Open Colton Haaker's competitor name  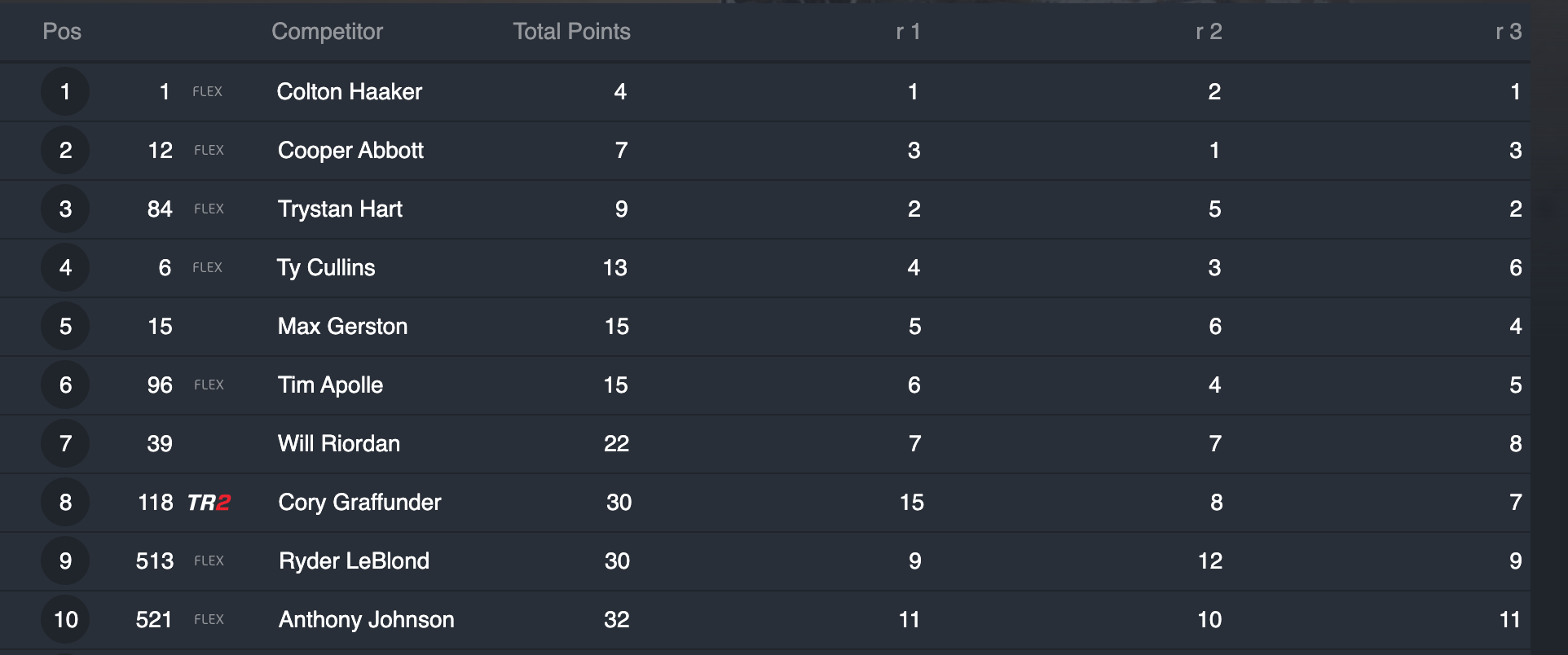coord(350,92)
